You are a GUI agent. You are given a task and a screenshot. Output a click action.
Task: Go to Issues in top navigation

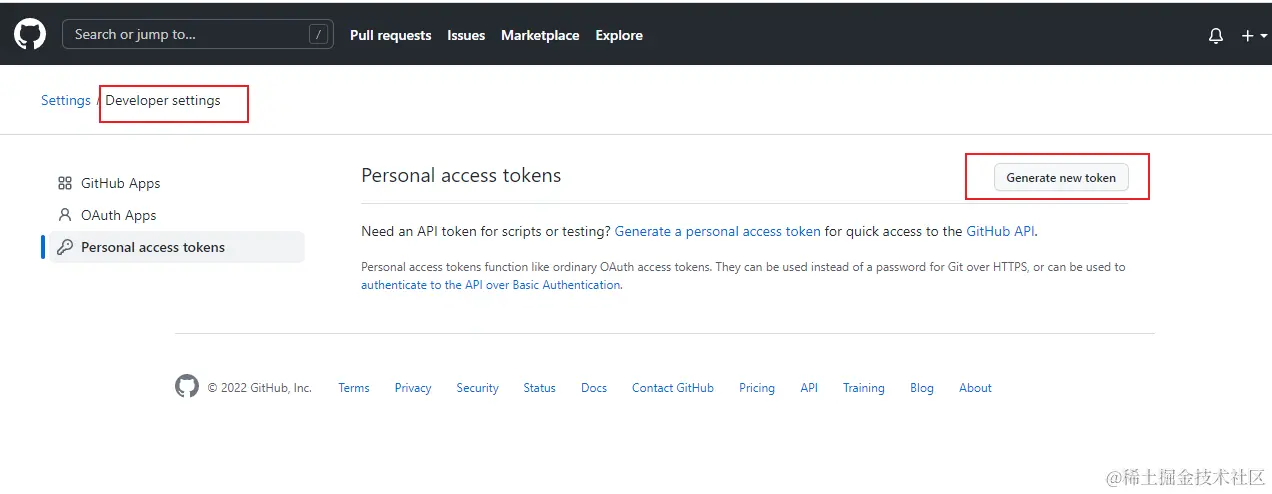[466, 35]
